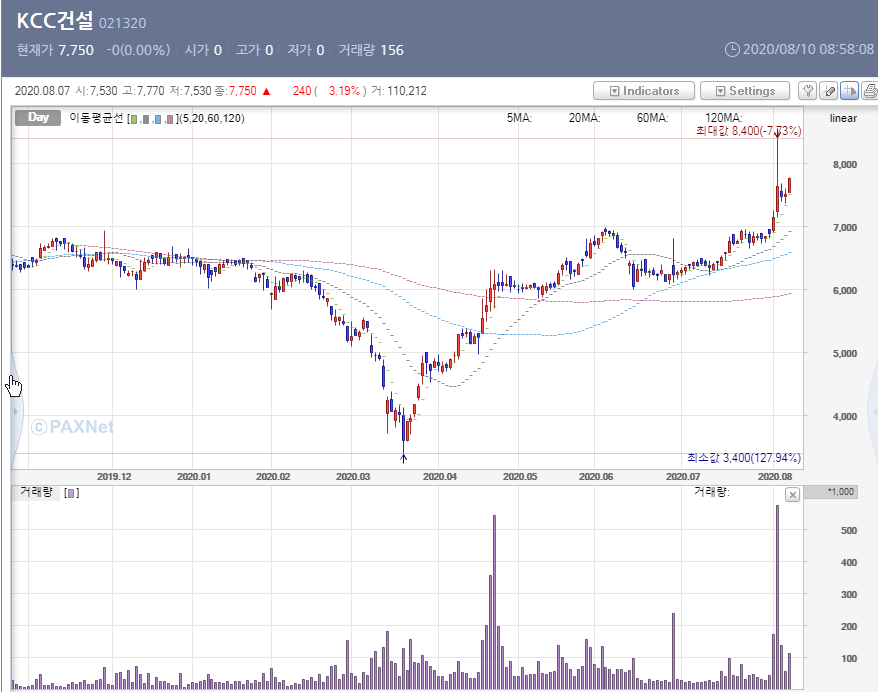Select the eraser drawing tool
The image size is (878, 692).
click(x=829, y=91)
